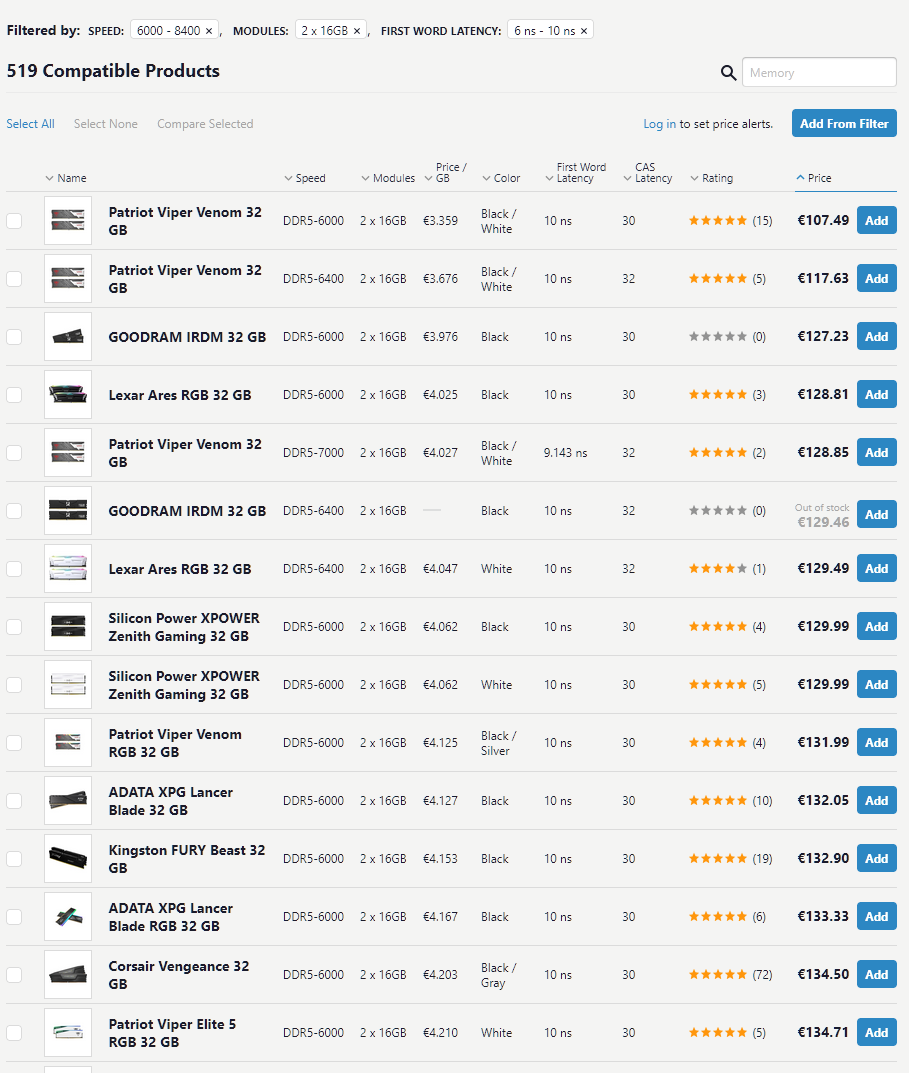Image resolution: width=909 pixels, height=1073 pixels.
Task: Click the DDR5-7000 speed cell
Action: point(313,453)
